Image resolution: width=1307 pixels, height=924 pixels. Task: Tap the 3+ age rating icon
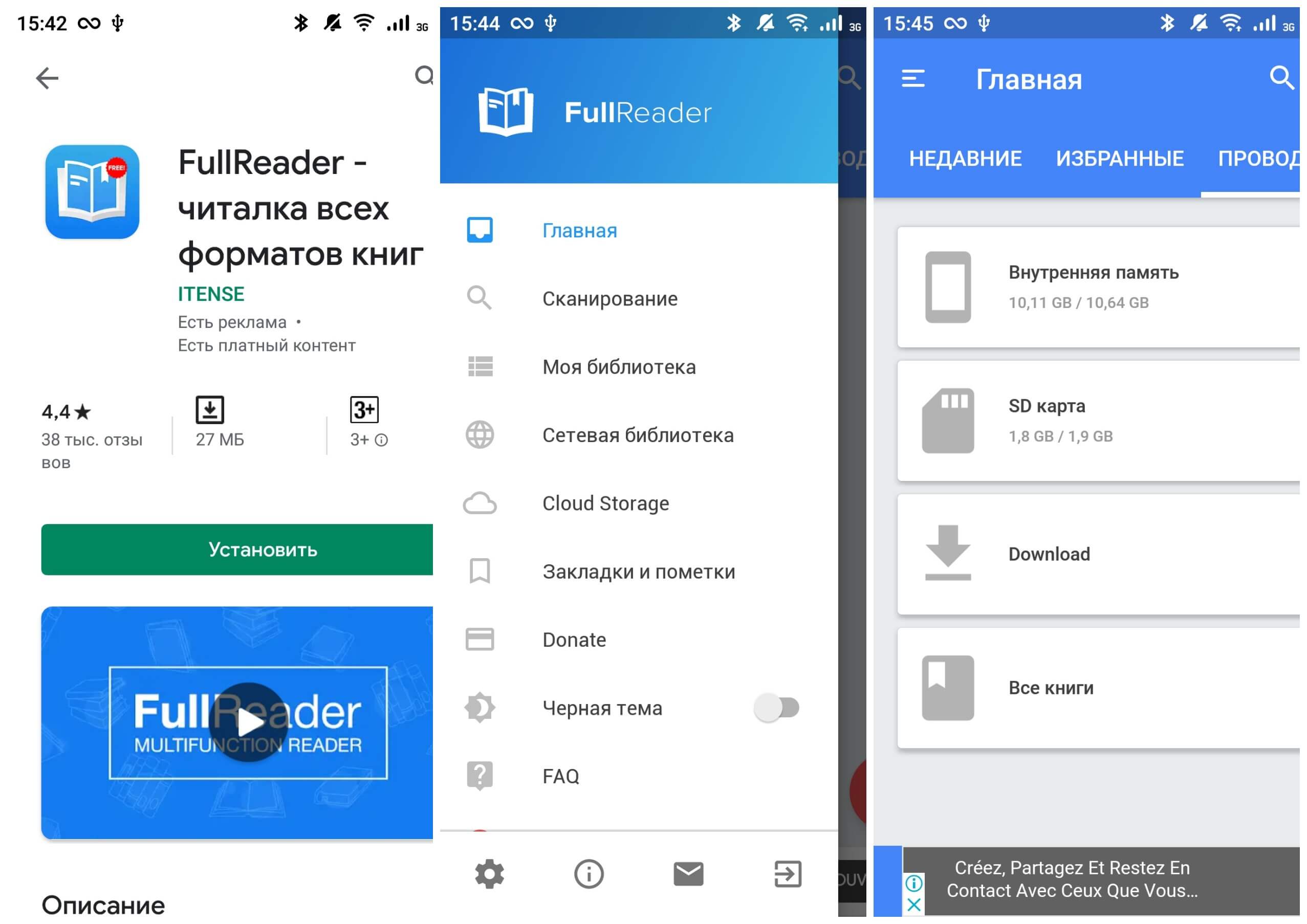click(364, 410)
